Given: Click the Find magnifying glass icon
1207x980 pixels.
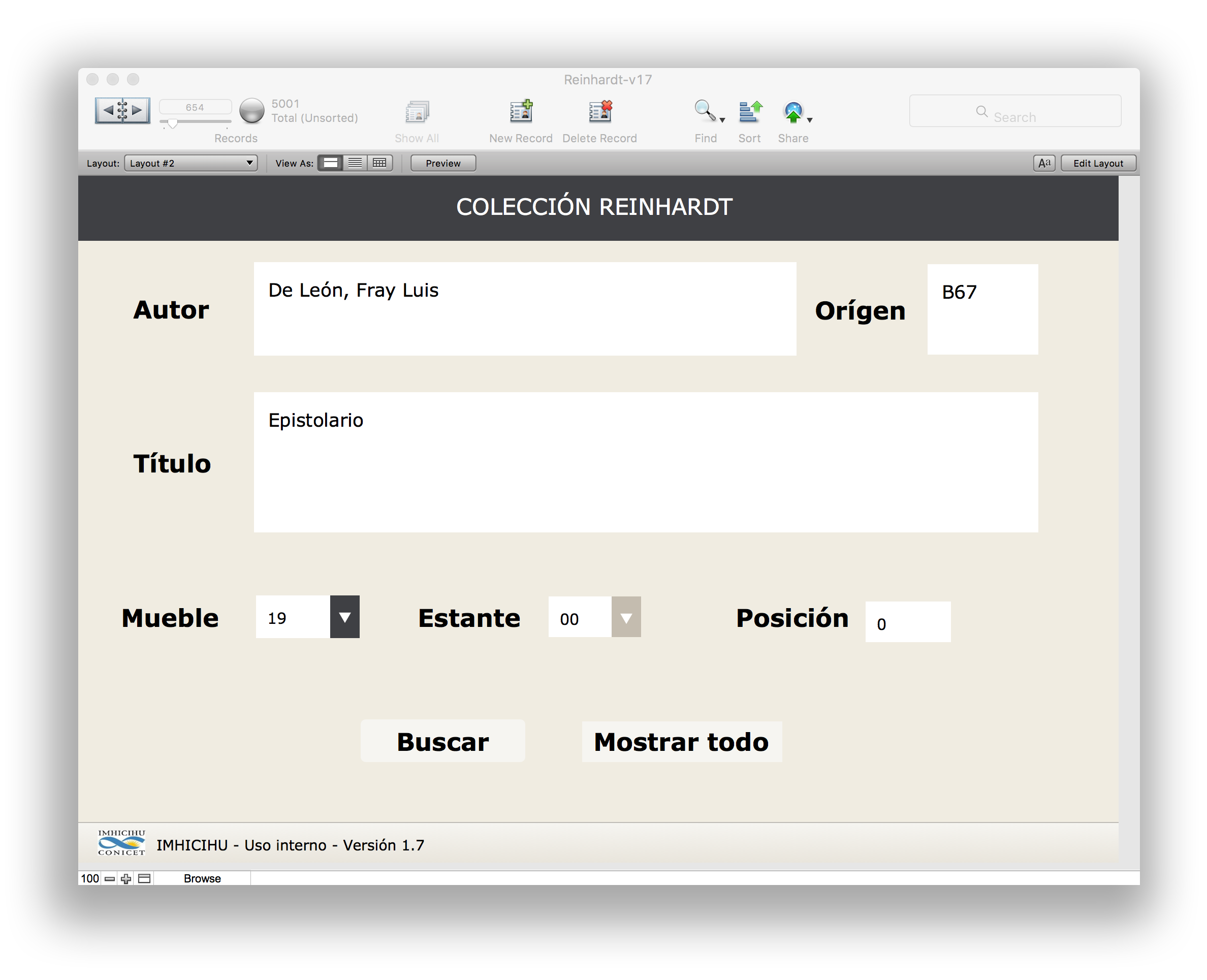Looking at the screenshot, I should click(x=705, y=111).
